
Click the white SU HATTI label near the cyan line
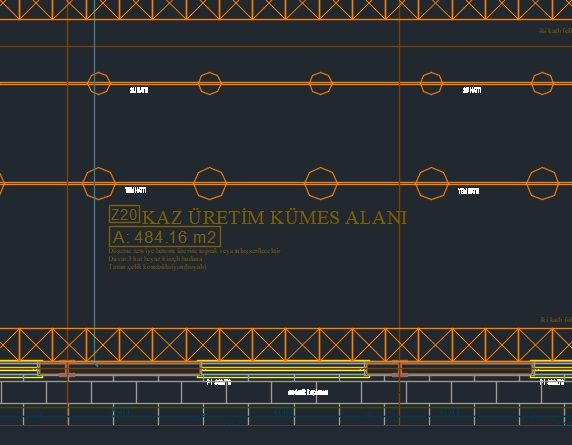pyautogui.click(x=139, y=90)
